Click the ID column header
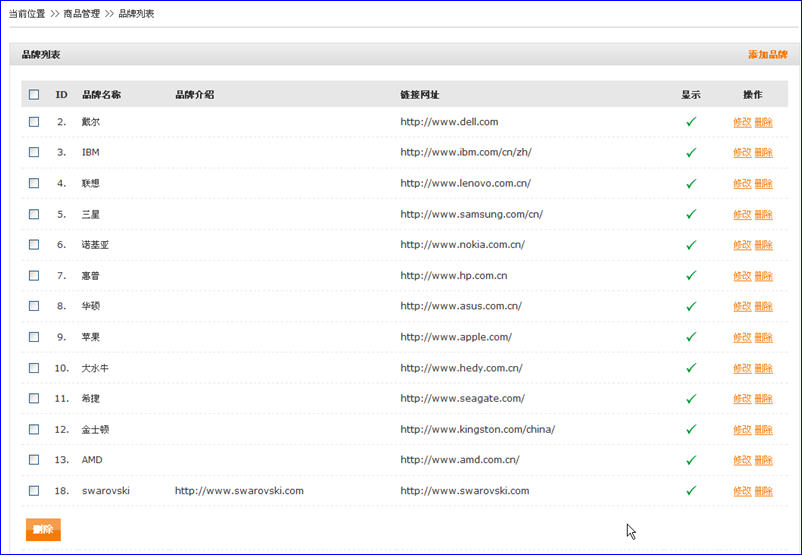This screenshot has height=555, width=802. pyautogui.click(x=61, y=95)
